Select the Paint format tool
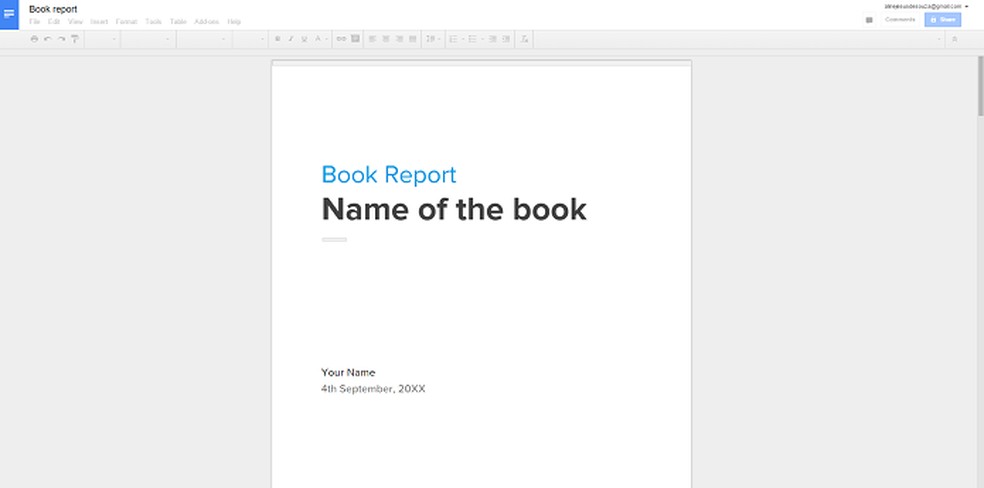The width and height of the screenshot is (984, 488). click(74, 39)
